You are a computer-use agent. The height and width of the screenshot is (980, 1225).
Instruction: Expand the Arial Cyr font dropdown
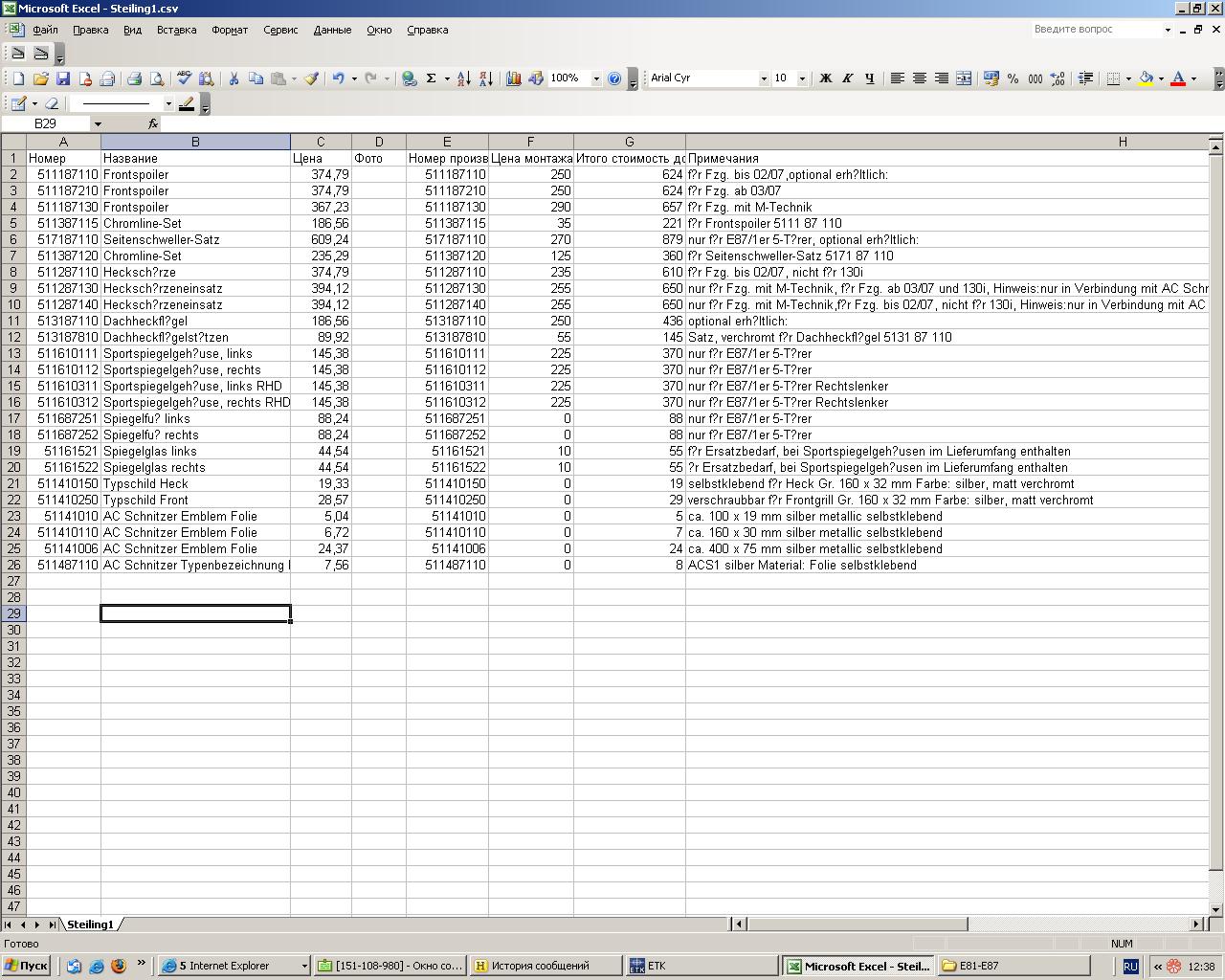point(763,78)
